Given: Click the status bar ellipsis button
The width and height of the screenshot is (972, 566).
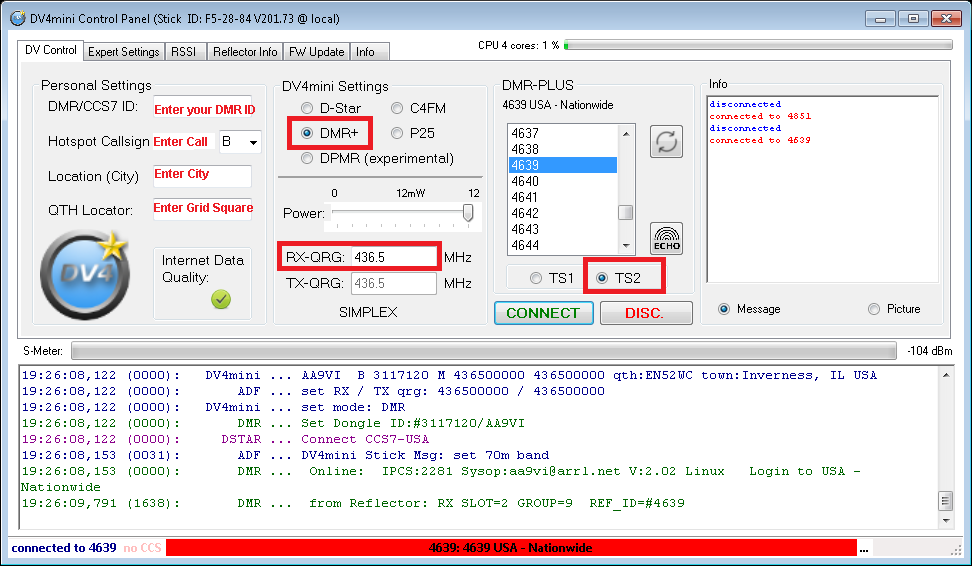Looking at the screenshot, I should (x=864, y=548).
